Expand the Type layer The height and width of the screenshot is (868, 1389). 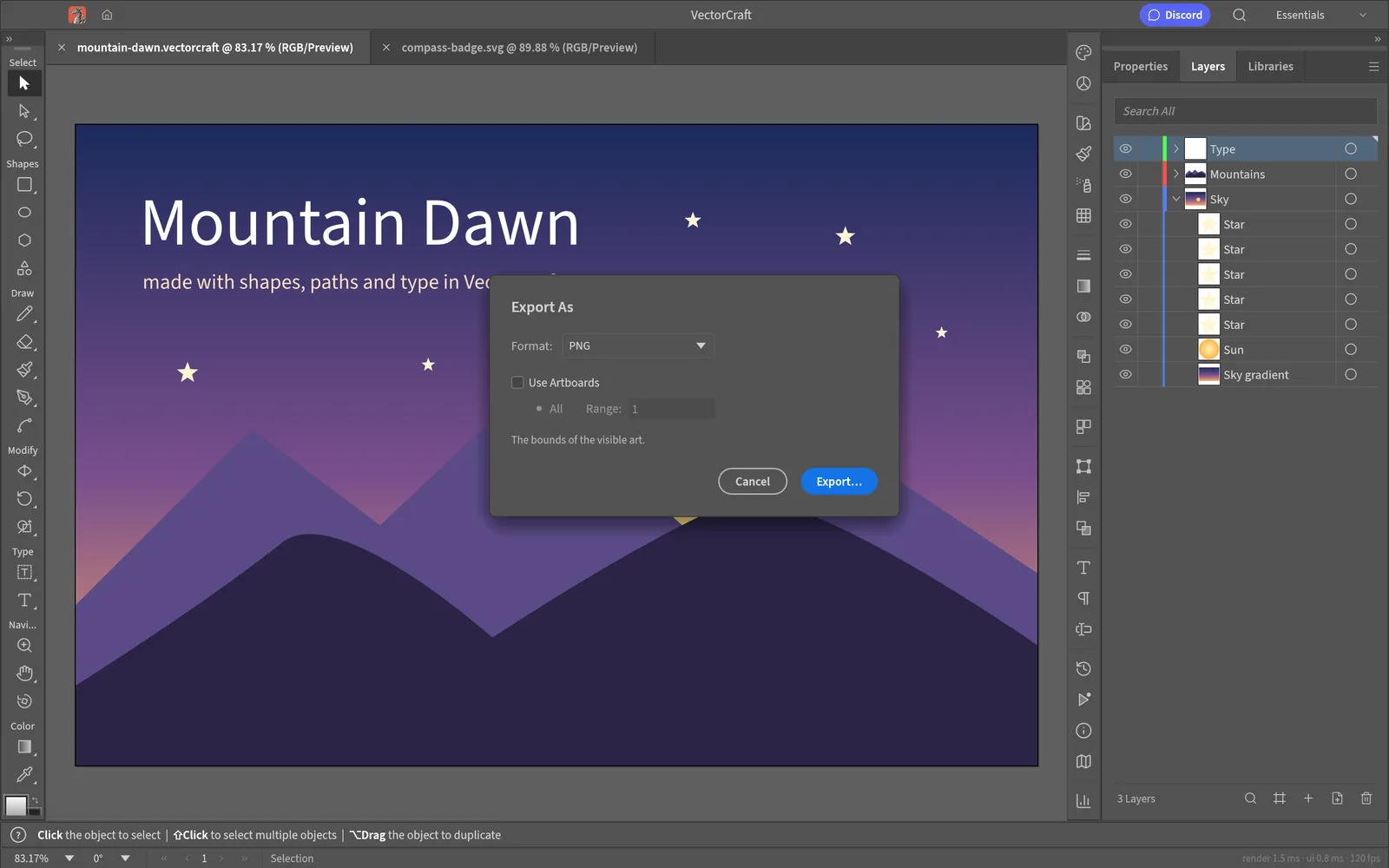coord(1176,149)
